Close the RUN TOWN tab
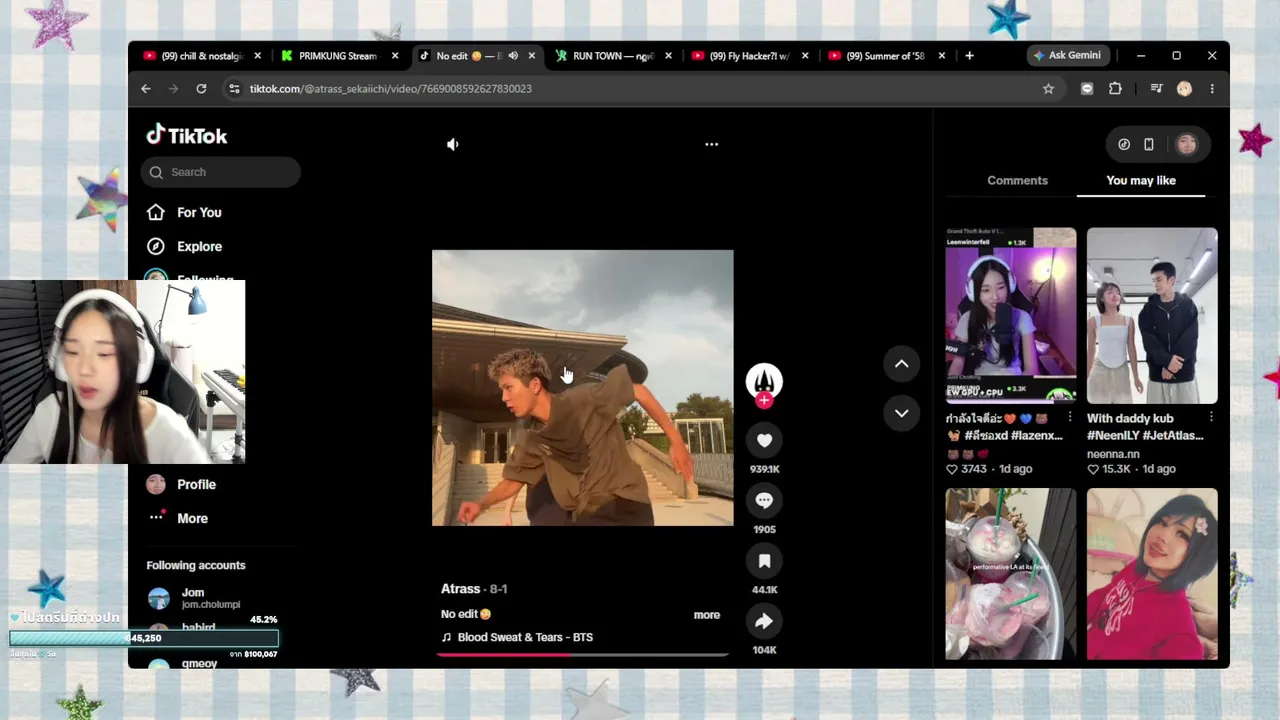Viewport: 1280px width, 720px height. [x=668, y=56]
